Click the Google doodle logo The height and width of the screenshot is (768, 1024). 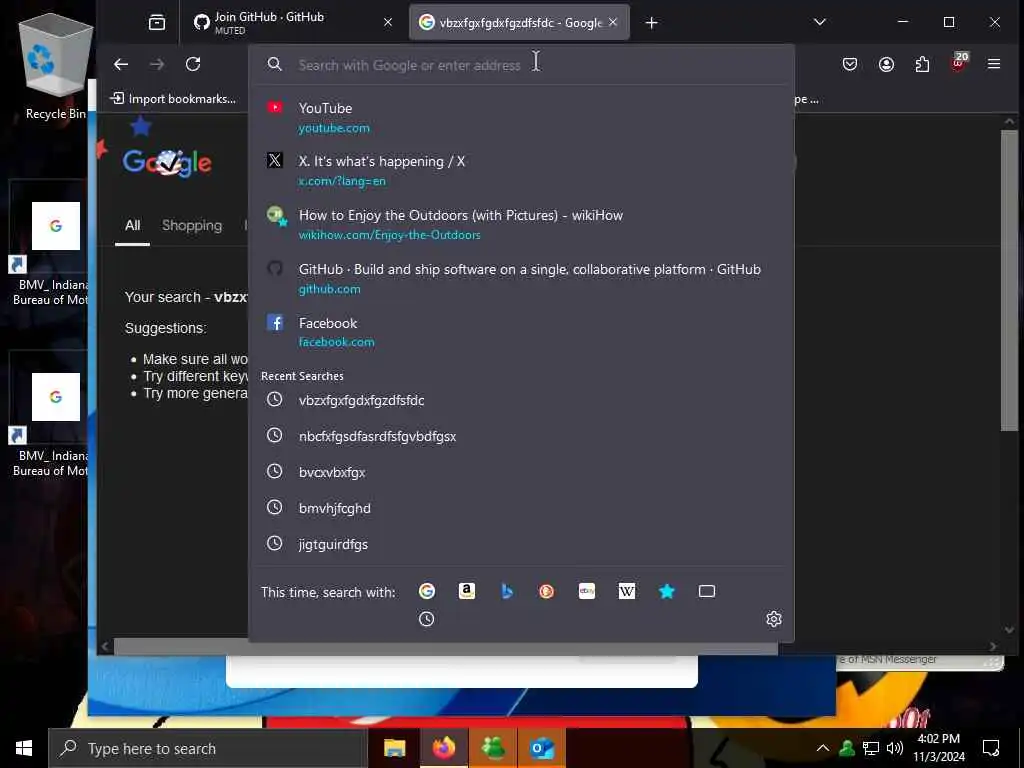(x=167, y=162)
